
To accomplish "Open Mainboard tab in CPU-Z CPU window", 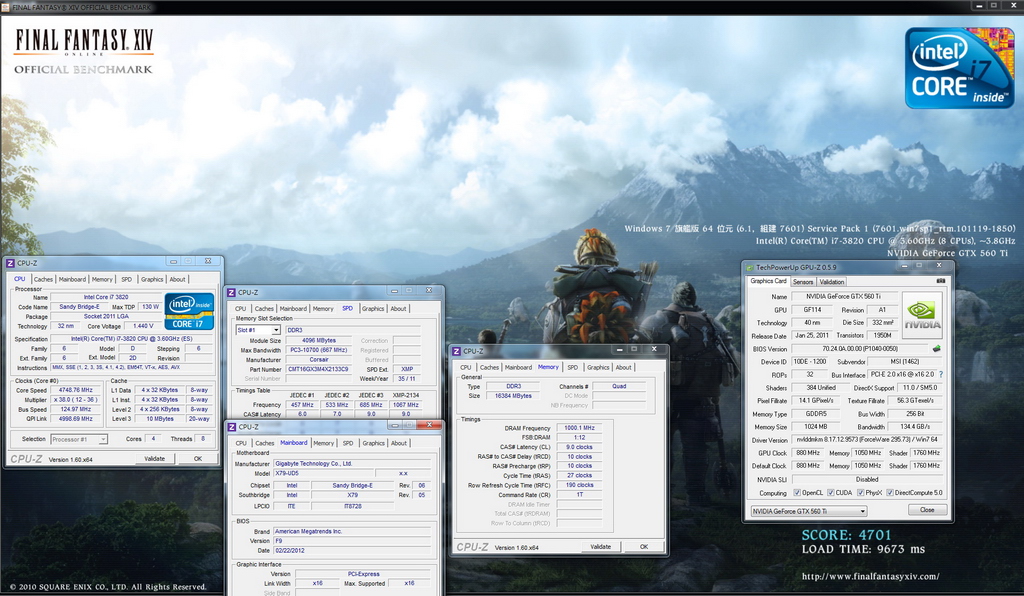I will pos(72,279).
